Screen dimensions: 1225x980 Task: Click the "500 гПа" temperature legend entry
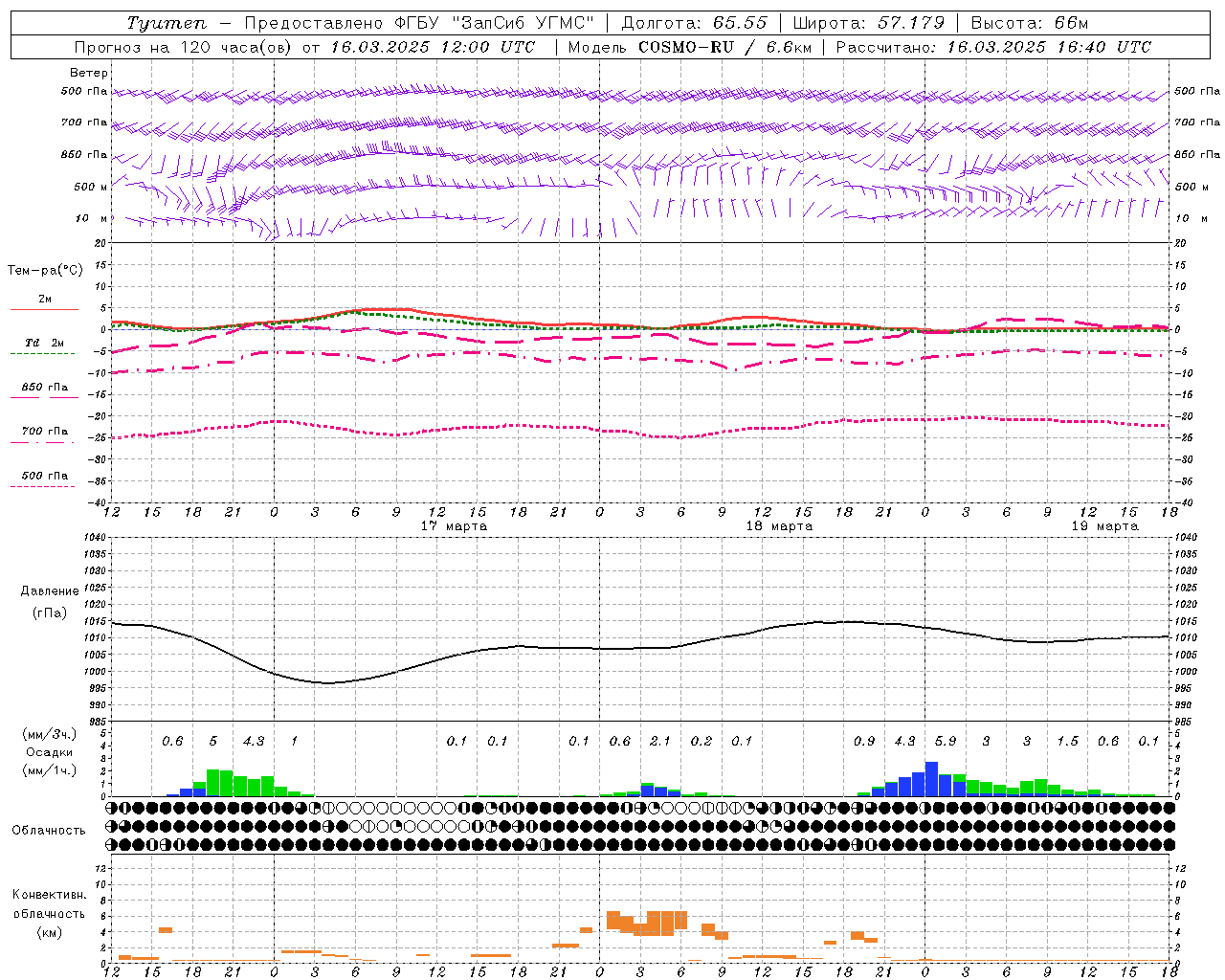44,476
